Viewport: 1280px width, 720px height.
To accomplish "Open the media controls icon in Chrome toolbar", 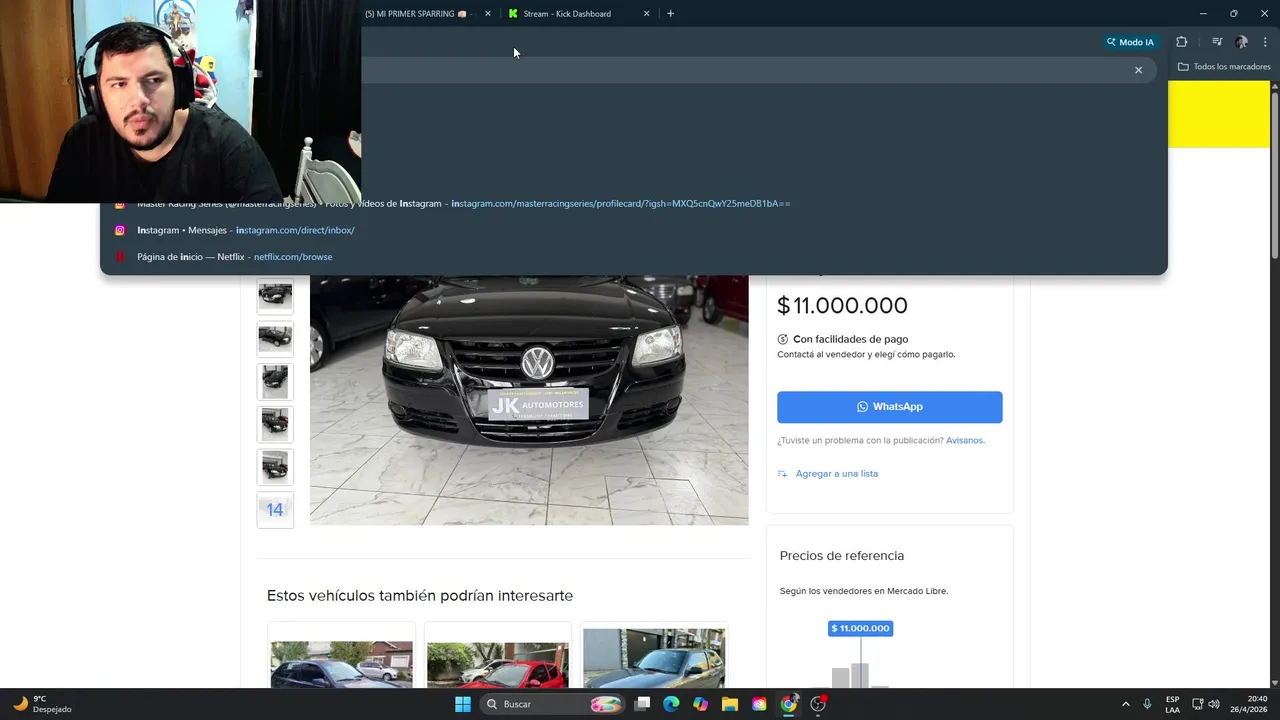I will pos(1217,42).
